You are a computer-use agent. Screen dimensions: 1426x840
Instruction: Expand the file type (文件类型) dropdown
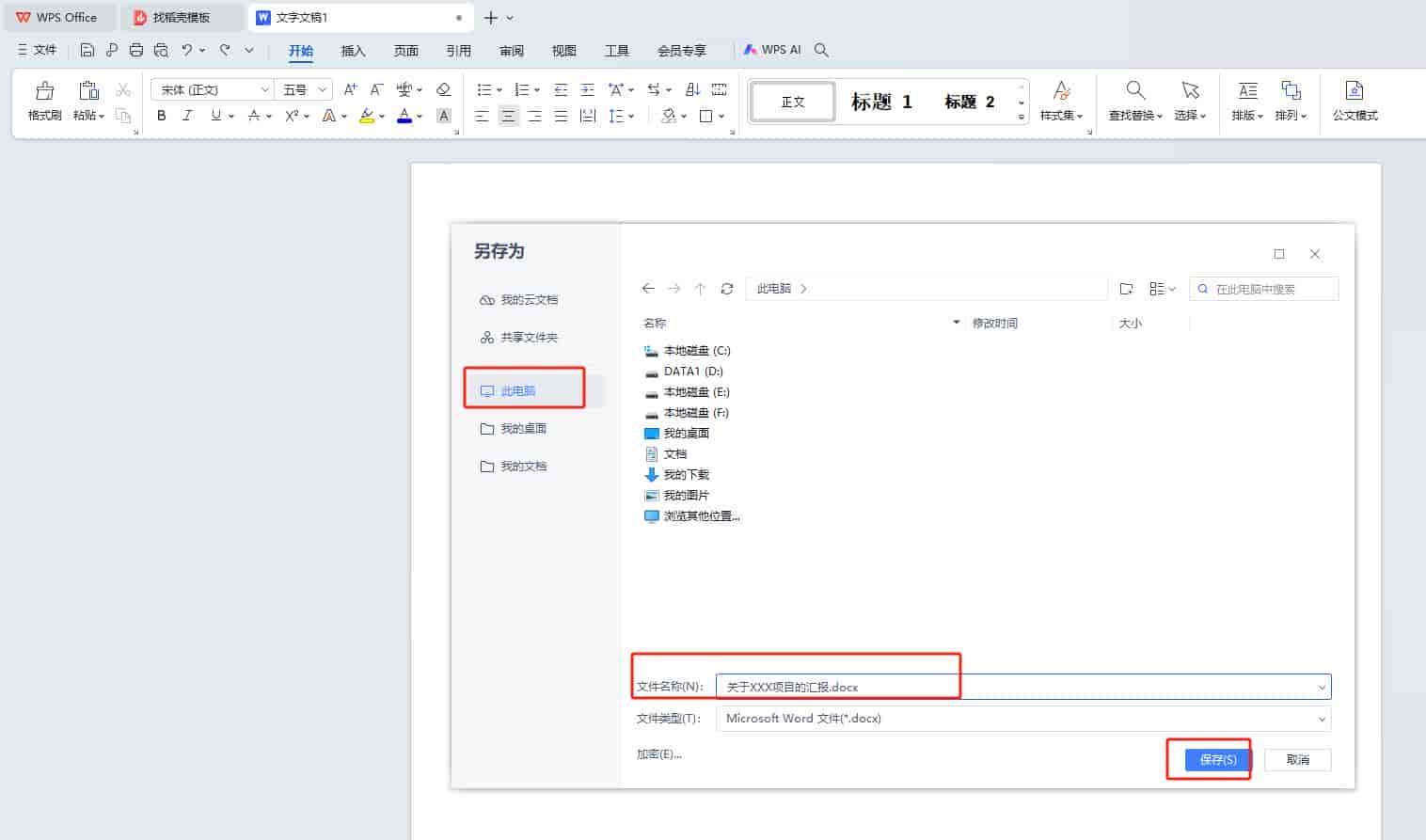pos(1322,719)
